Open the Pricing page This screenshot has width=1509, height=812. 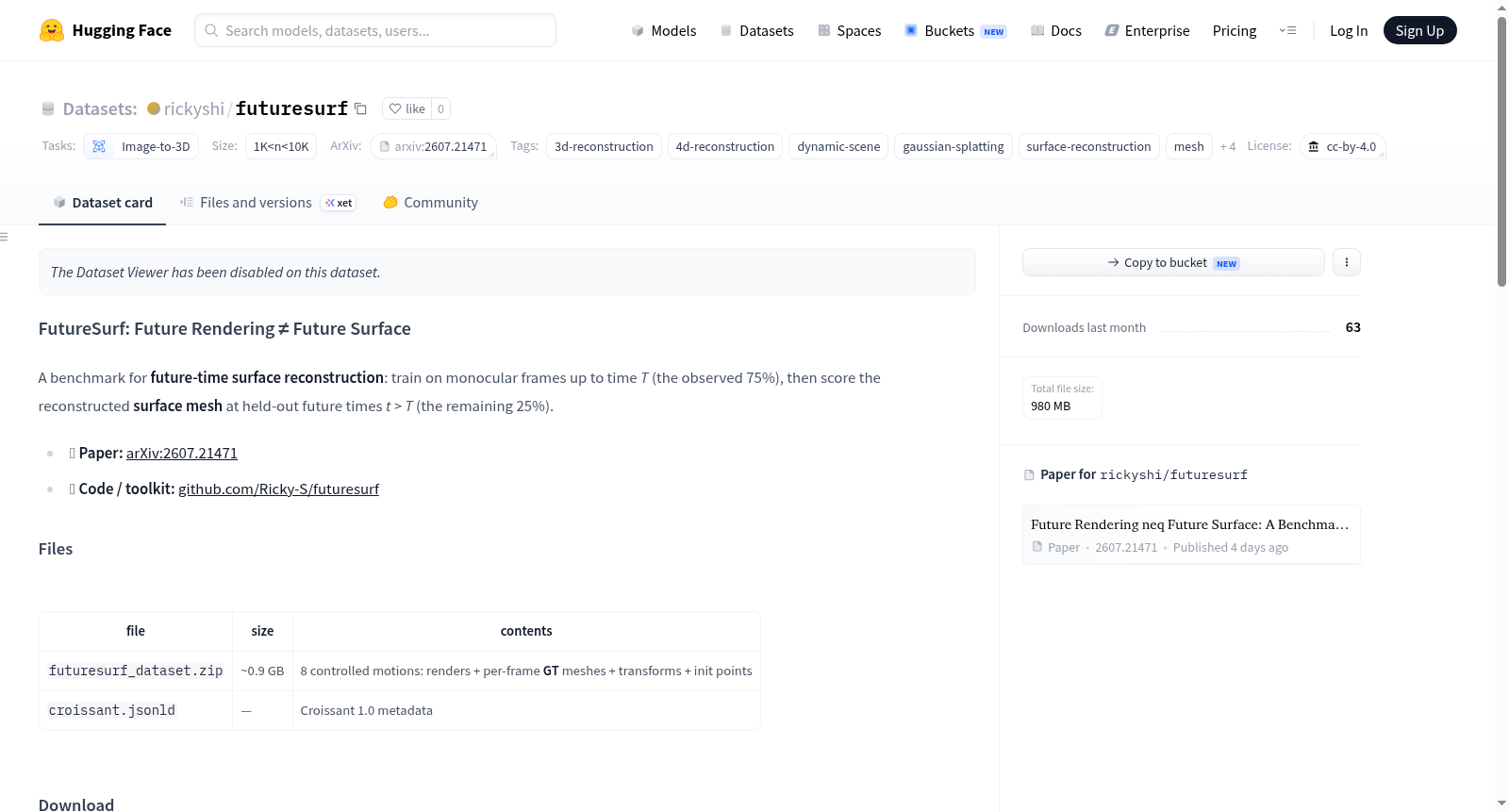click(x=1235, y=30)
